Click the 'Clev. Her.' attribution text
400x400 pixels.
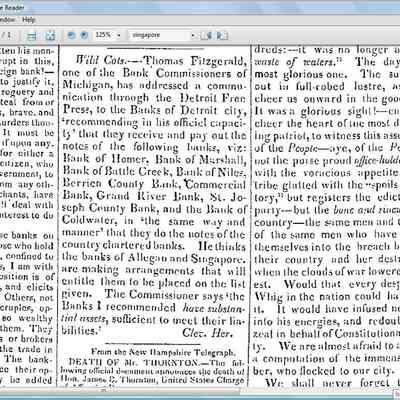207,332
